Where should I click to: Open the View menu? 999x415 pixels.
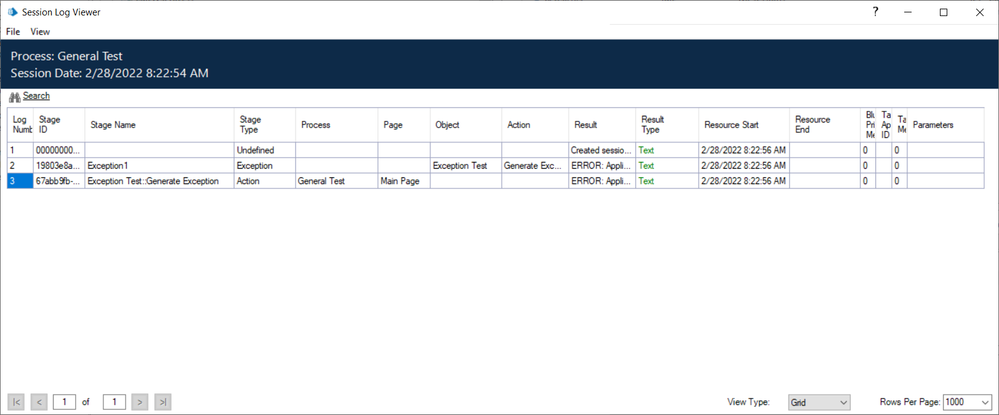pyautogui.click(x=40, y=31)
